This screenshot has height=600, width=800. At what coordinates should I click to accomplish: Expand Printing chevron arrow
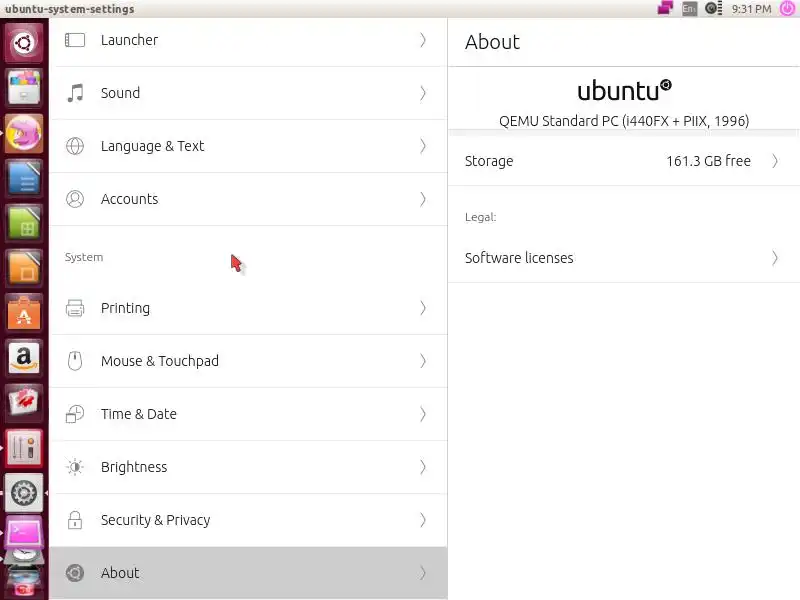422,308
